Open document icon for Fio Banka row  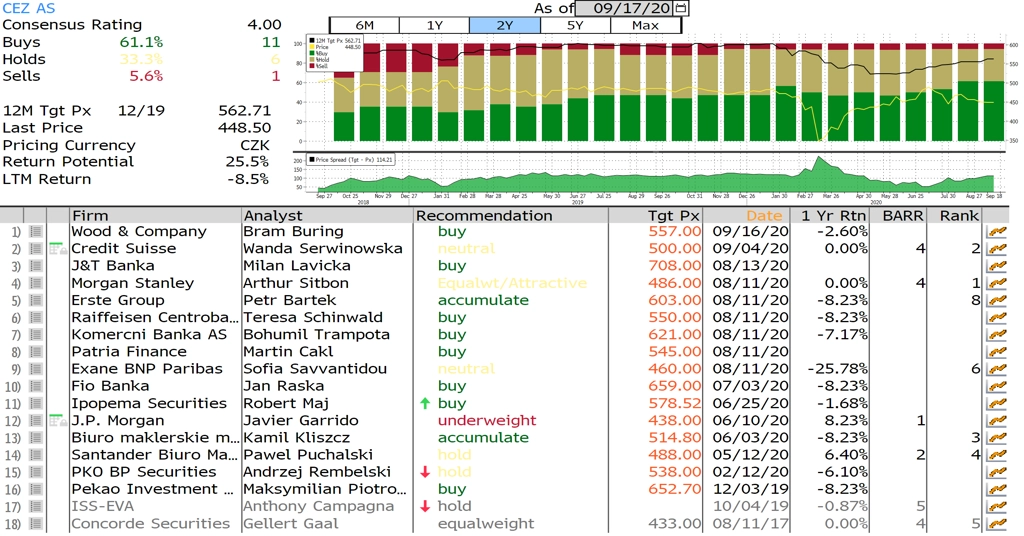(x=35, y=386)
